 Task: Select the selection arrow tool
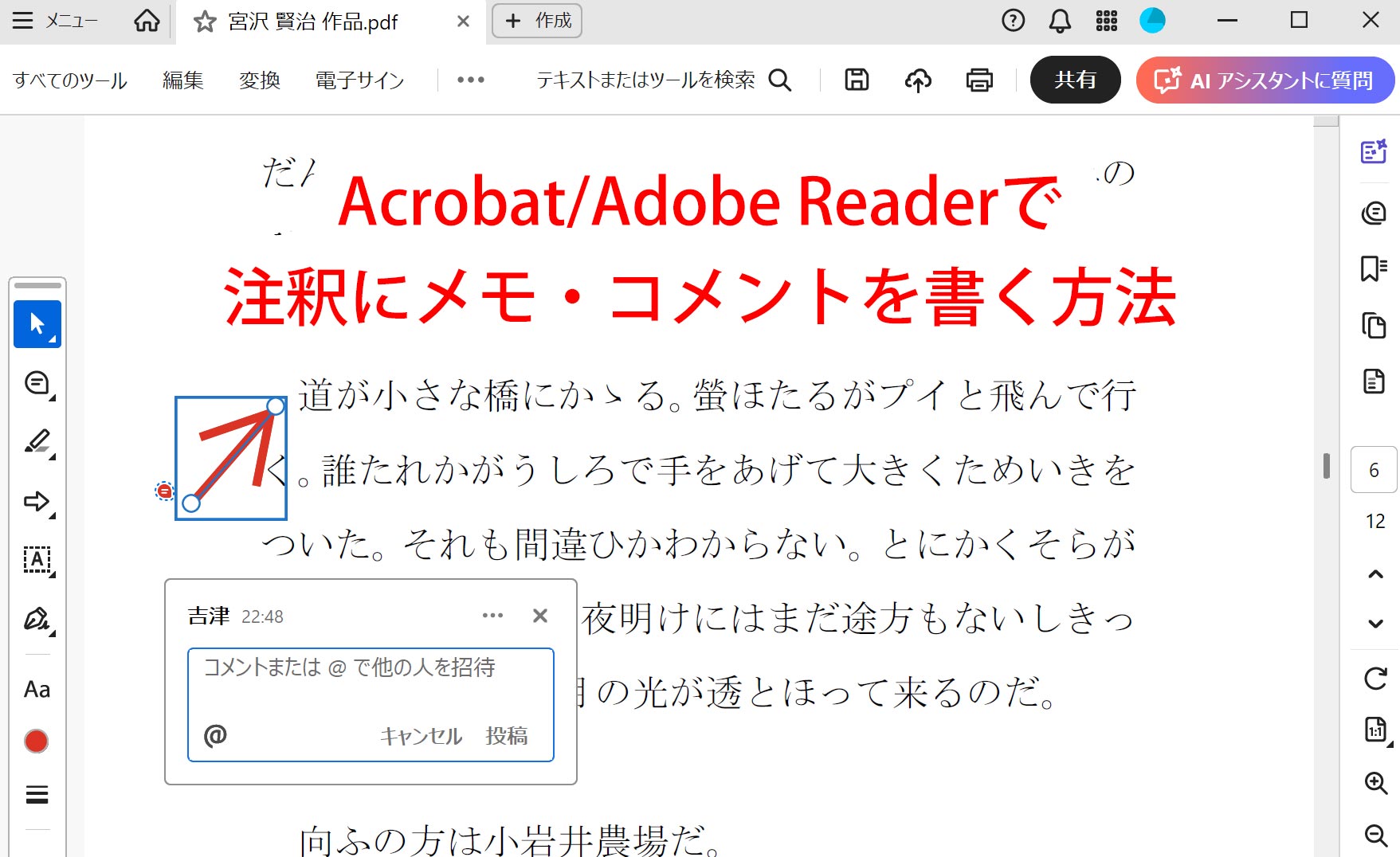pyautogui.click(x=37, y=323)
